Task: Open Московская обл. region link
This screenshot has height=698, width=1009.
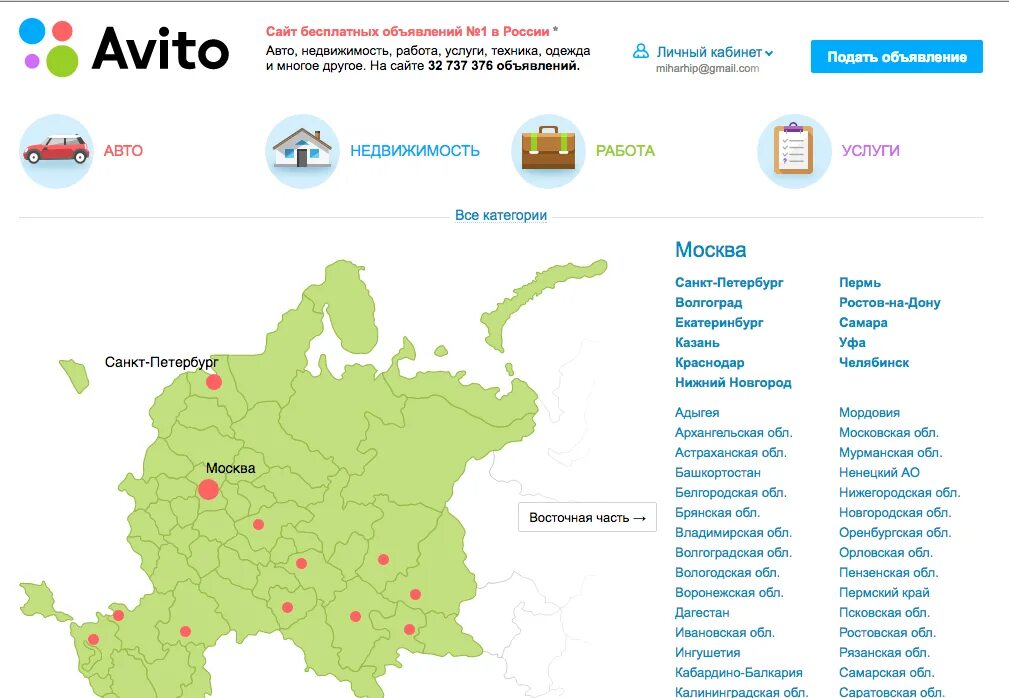Action: pyautogui.click(x=889, y=432)
